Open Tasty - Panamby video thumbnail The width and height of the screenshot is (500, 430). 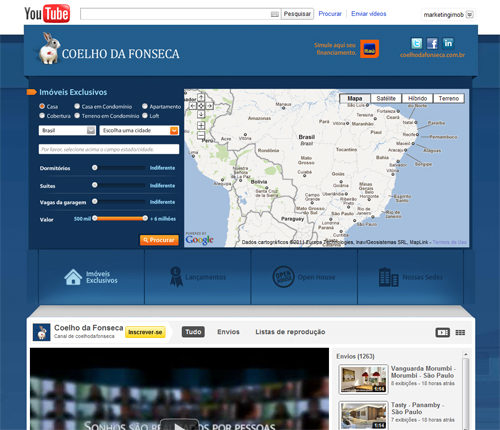363,415
